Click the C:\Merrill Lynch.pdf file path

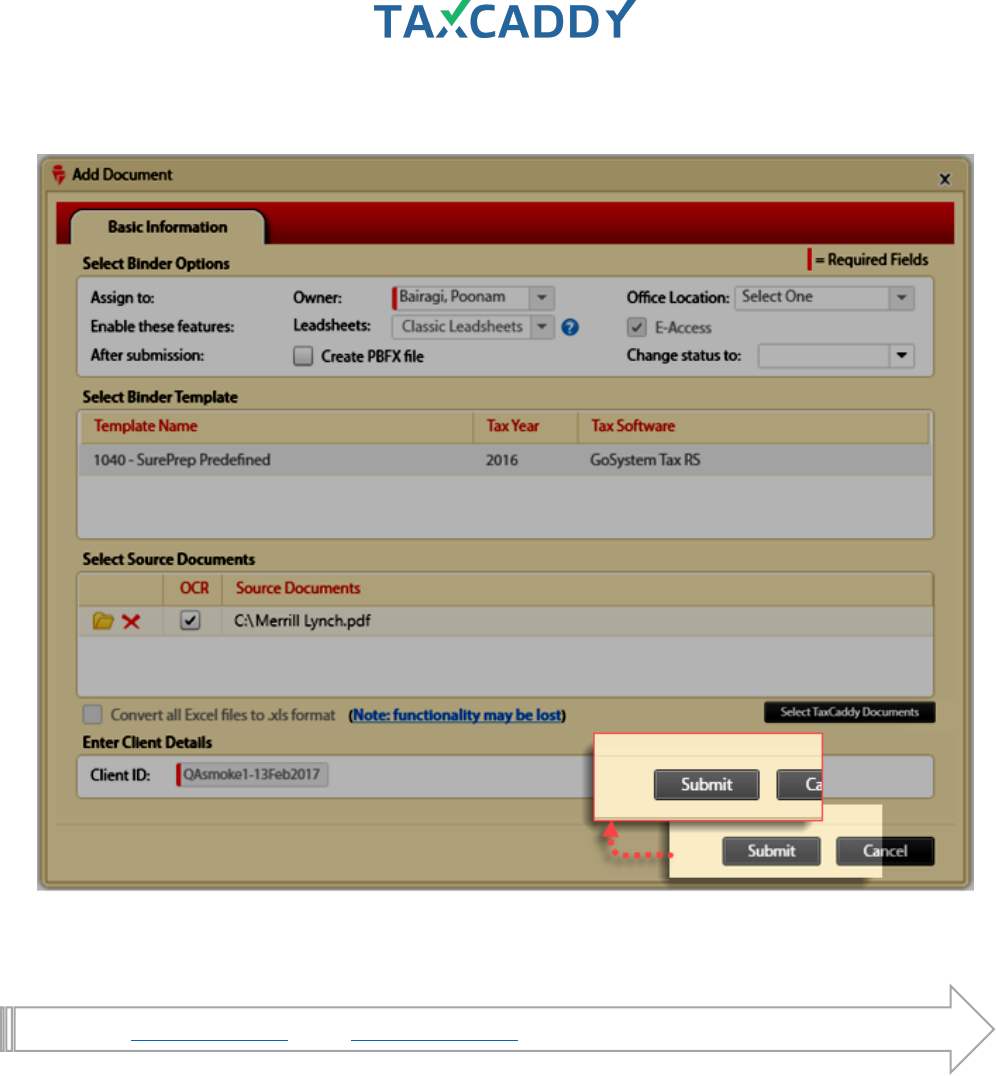point(302,621)
